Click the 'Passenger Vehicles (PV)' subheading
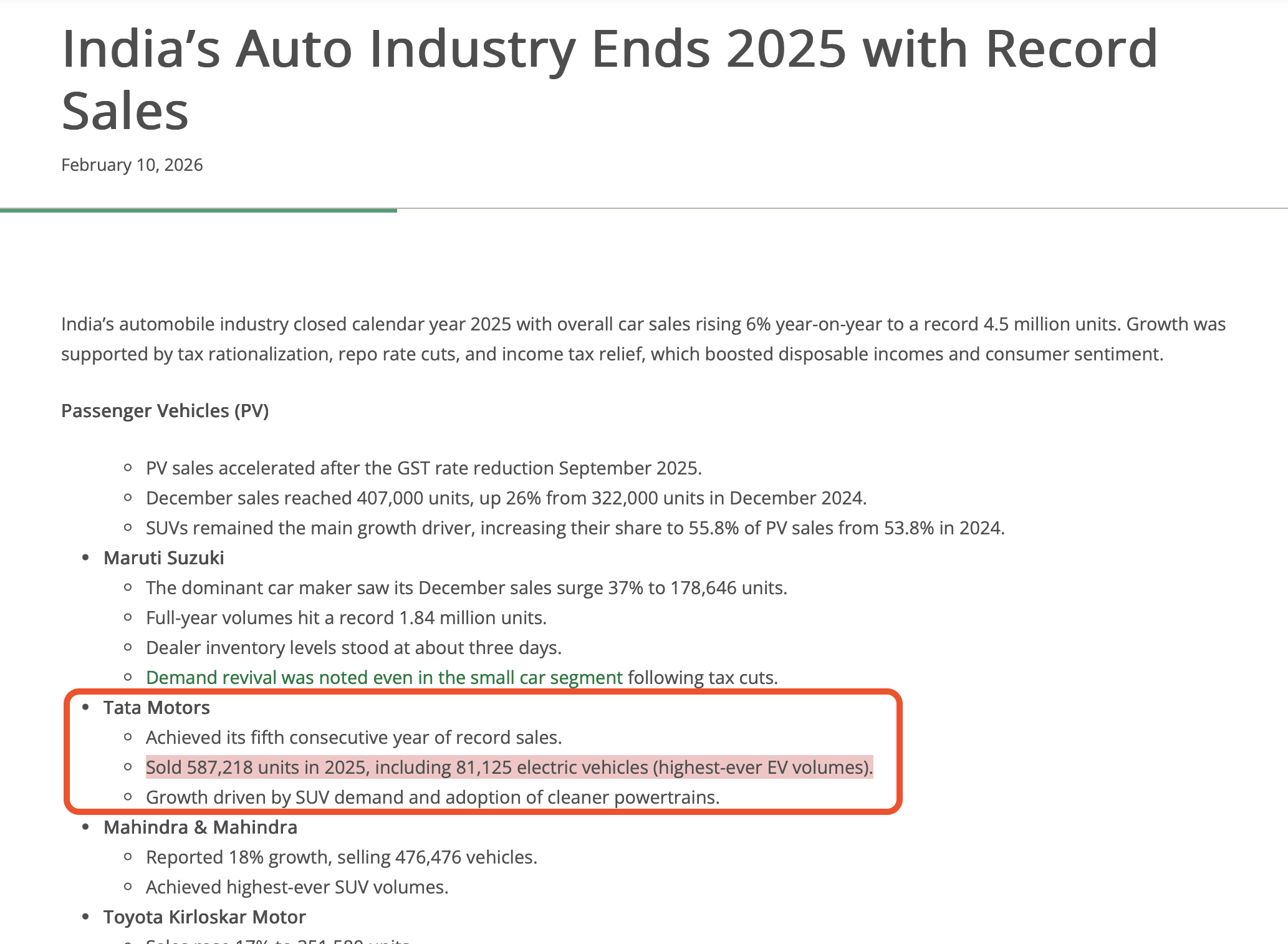The height and width of the screenshot is (944, 1288). 165,411
